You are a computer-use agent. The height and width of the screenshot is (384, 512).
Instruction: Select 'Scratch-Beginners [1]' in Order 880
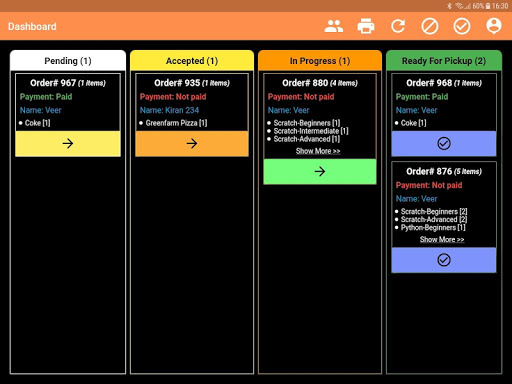pyautogui.click(x=307, y=123)
